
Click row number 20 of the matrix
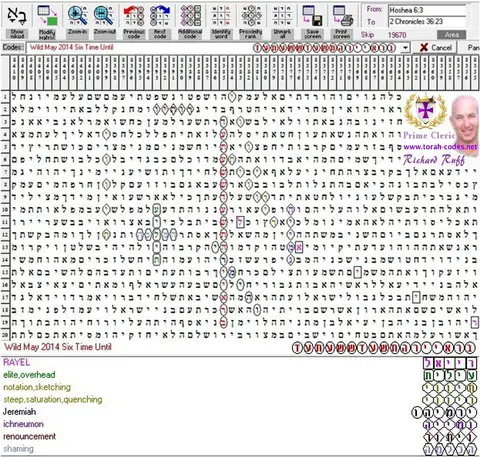5,334
